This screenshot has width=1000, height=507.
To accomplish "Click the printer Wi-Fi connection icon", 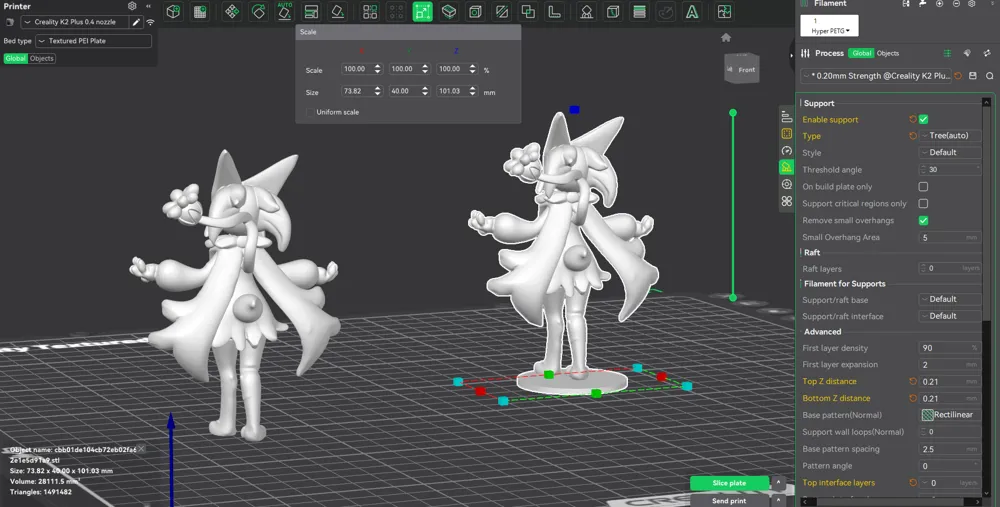I will 151,22.
